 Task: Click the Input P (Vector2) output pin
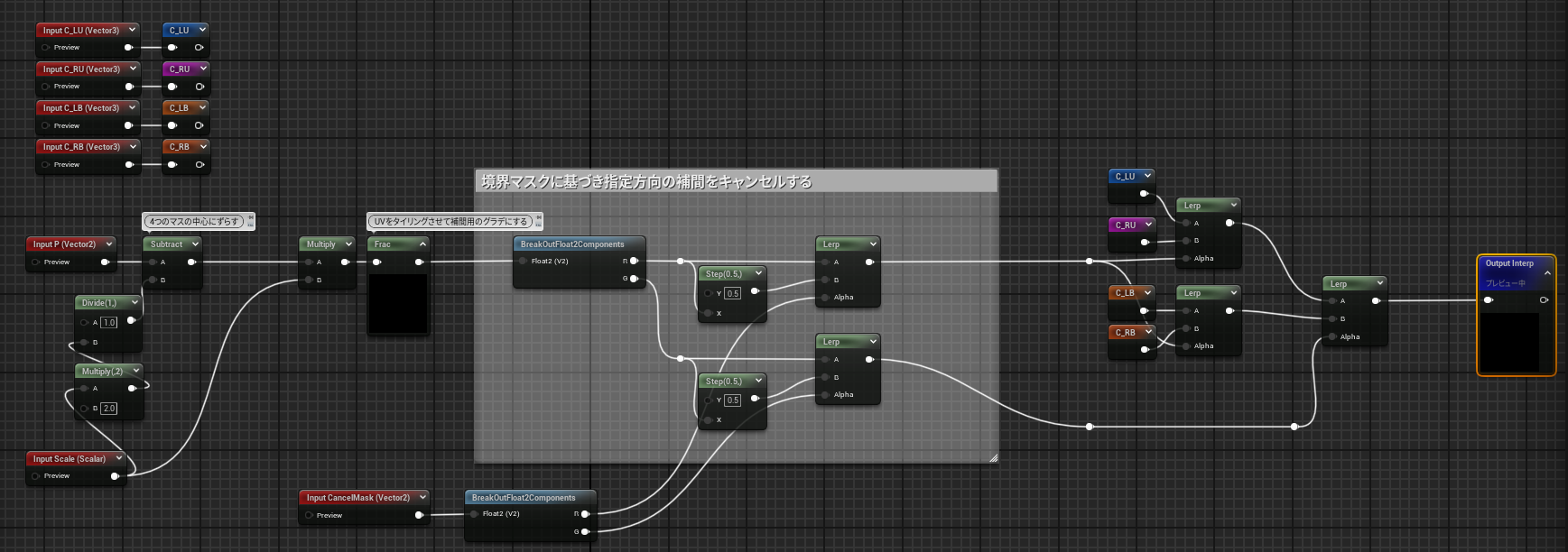[x=105, y=262]
